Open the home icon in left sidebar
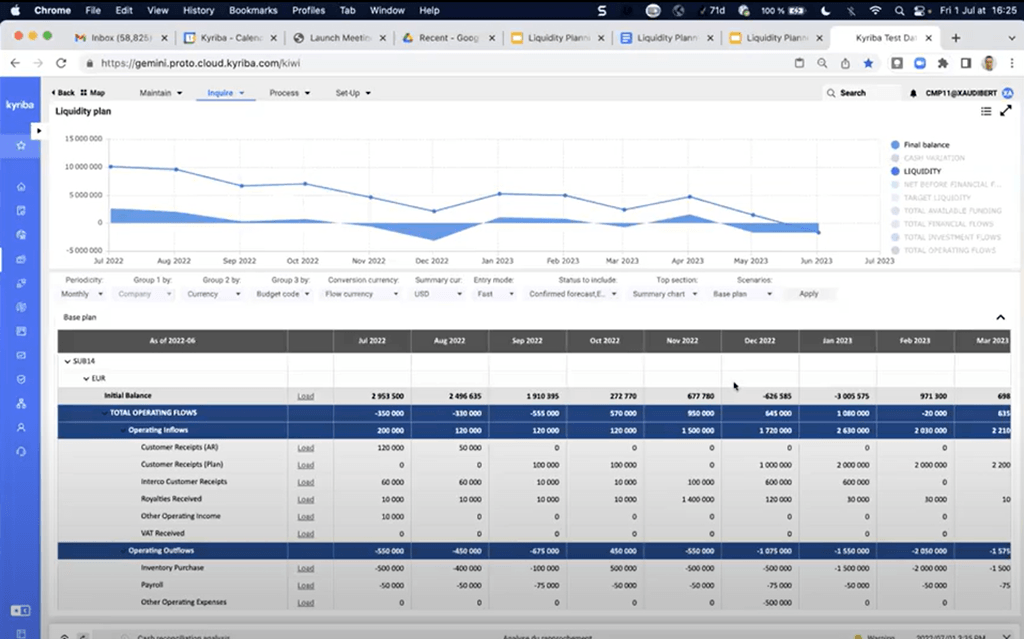 [21, 187]
